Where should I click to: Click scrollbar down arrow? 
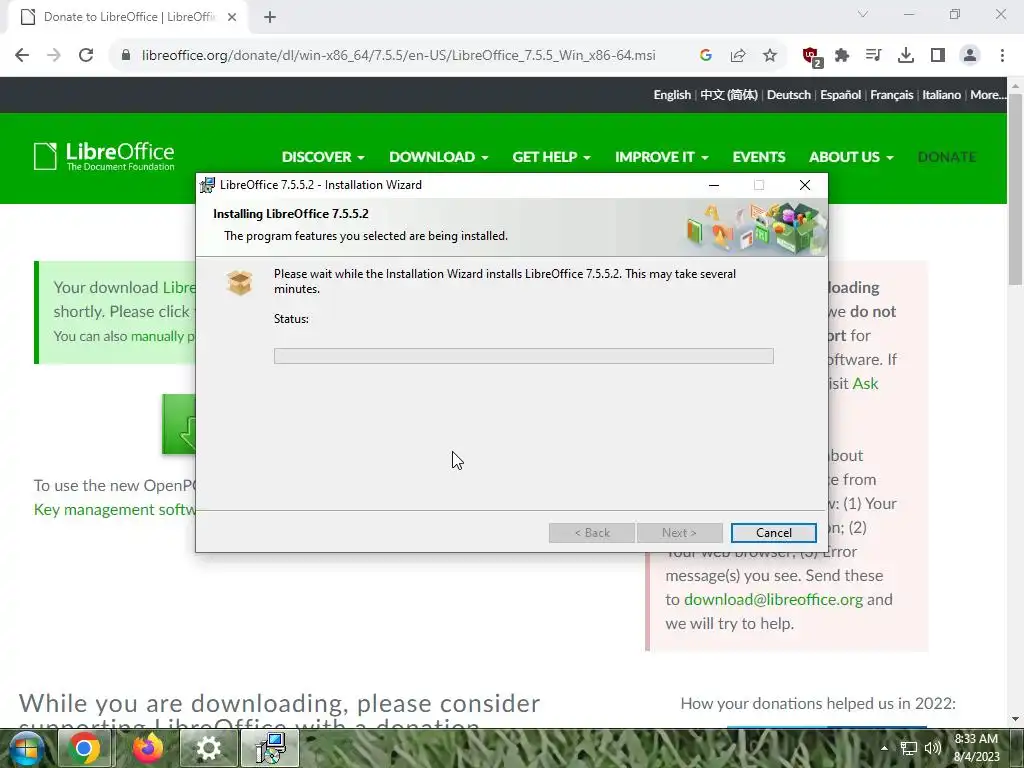point(1015,719)
